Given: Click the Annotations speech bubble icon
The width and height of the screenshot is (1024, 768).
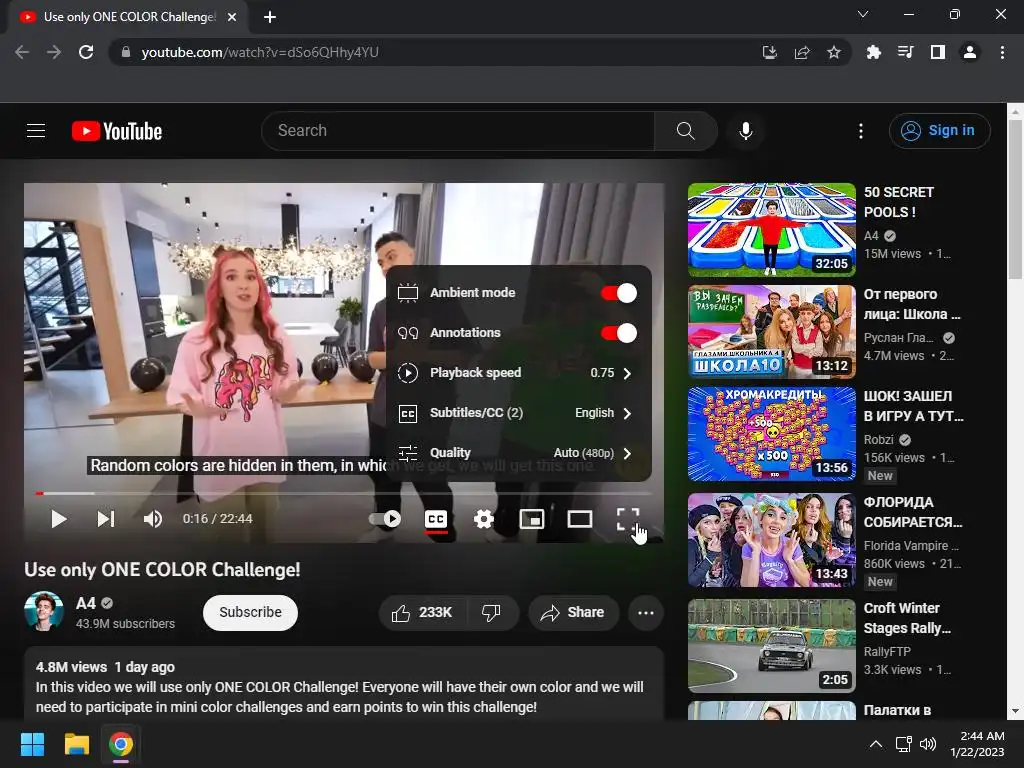Looking at the screenshot, I should [408, 333].
